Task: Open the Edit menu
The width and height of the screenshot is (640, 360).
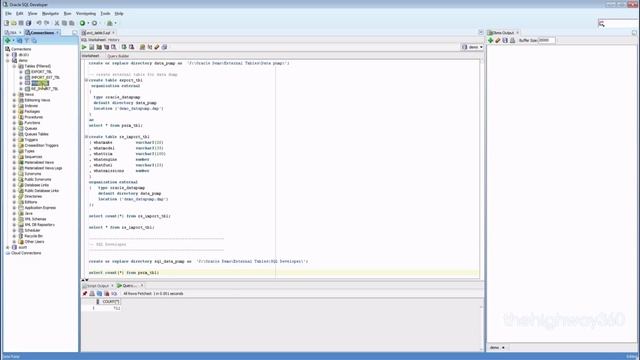Action: click(20, 13)
